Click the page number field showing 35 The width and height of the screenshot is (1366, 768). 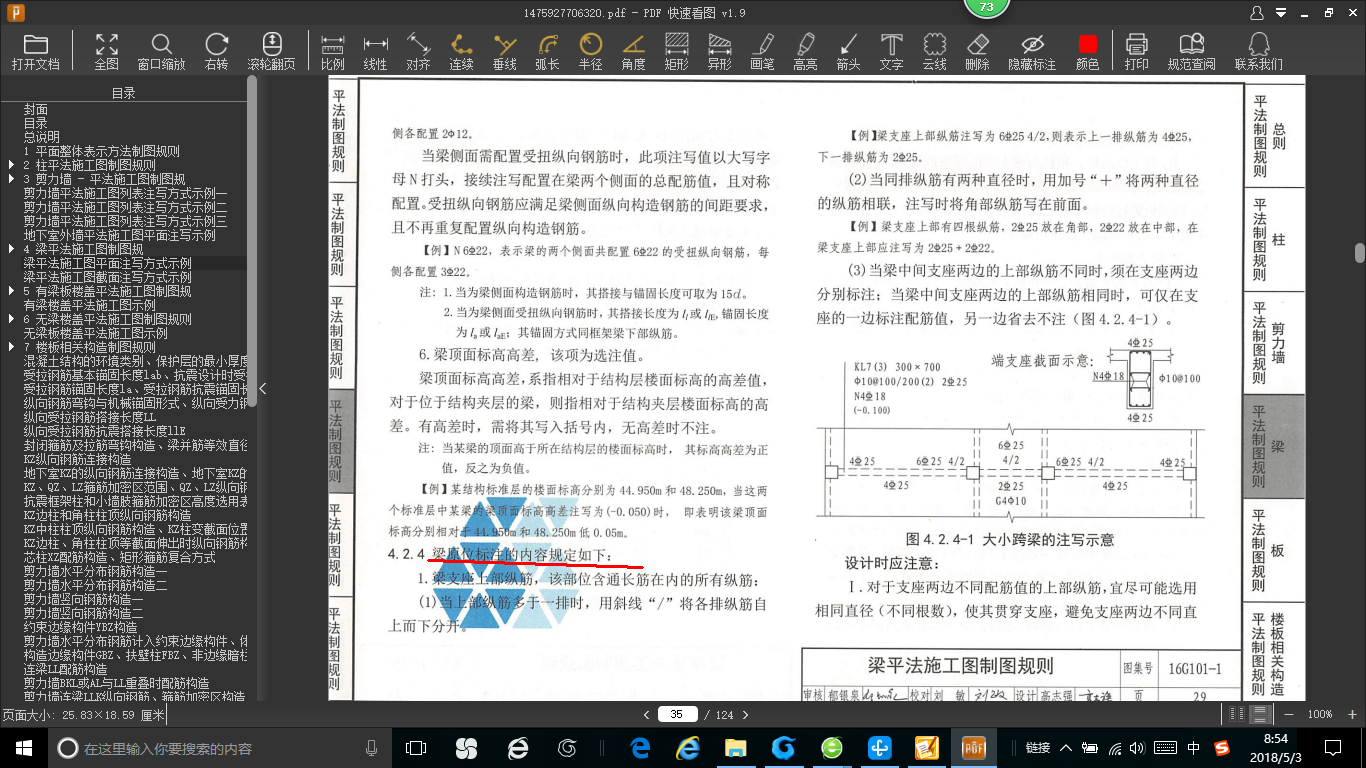(x=677, y=714)
